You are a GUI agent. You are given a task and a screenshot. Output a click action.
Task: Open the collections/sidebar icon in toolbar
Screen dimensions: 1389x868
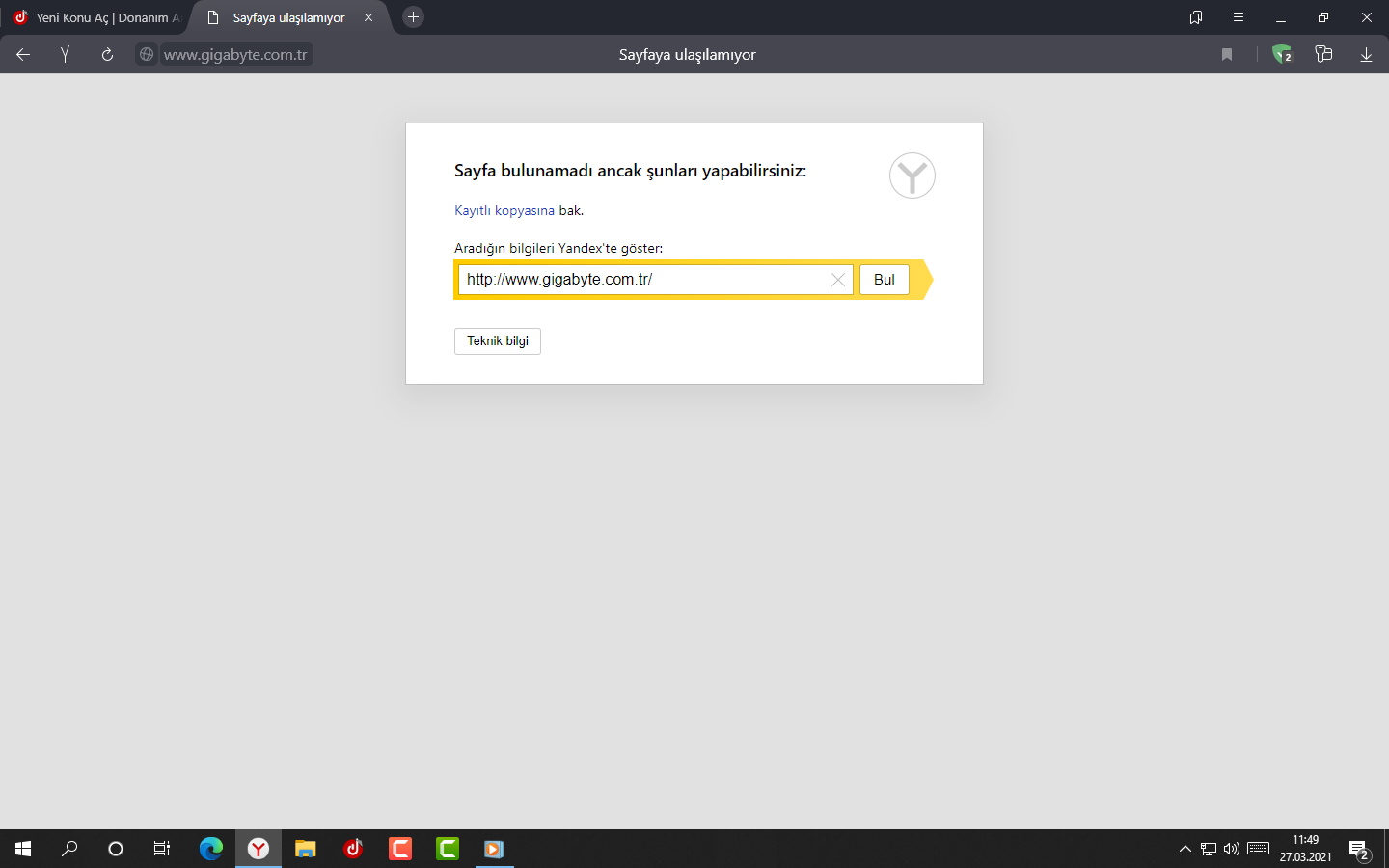1323,55
